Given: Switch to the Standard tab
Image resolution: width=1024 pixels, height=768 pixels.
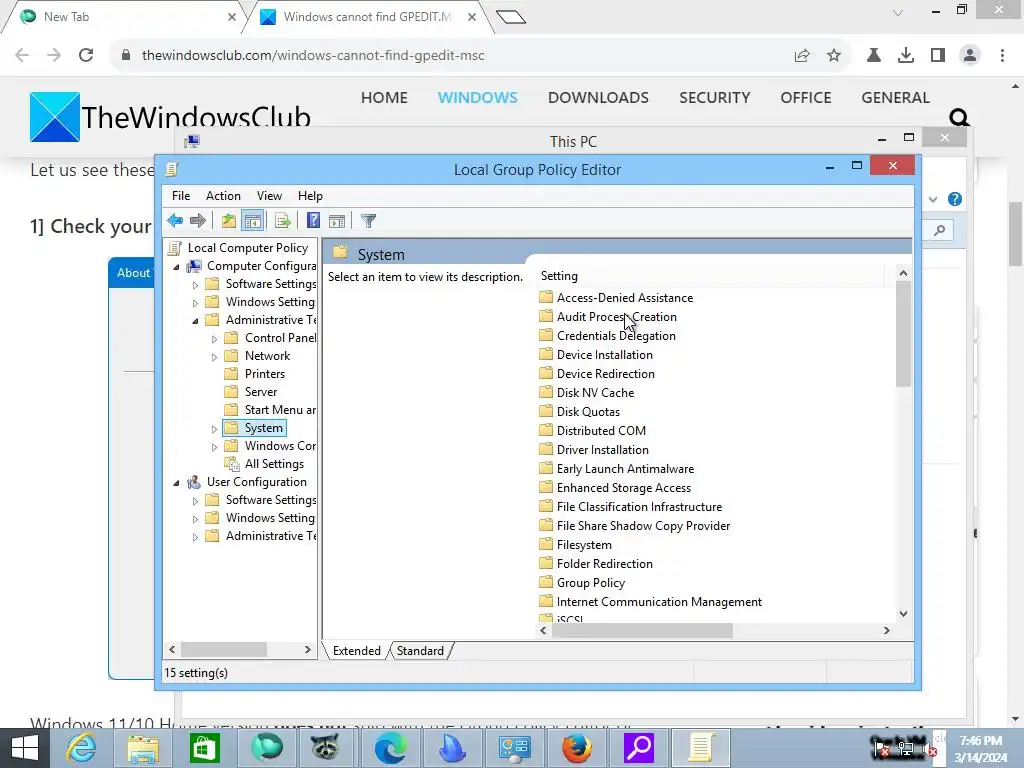Looking at the screenshot, I should 420,650.
